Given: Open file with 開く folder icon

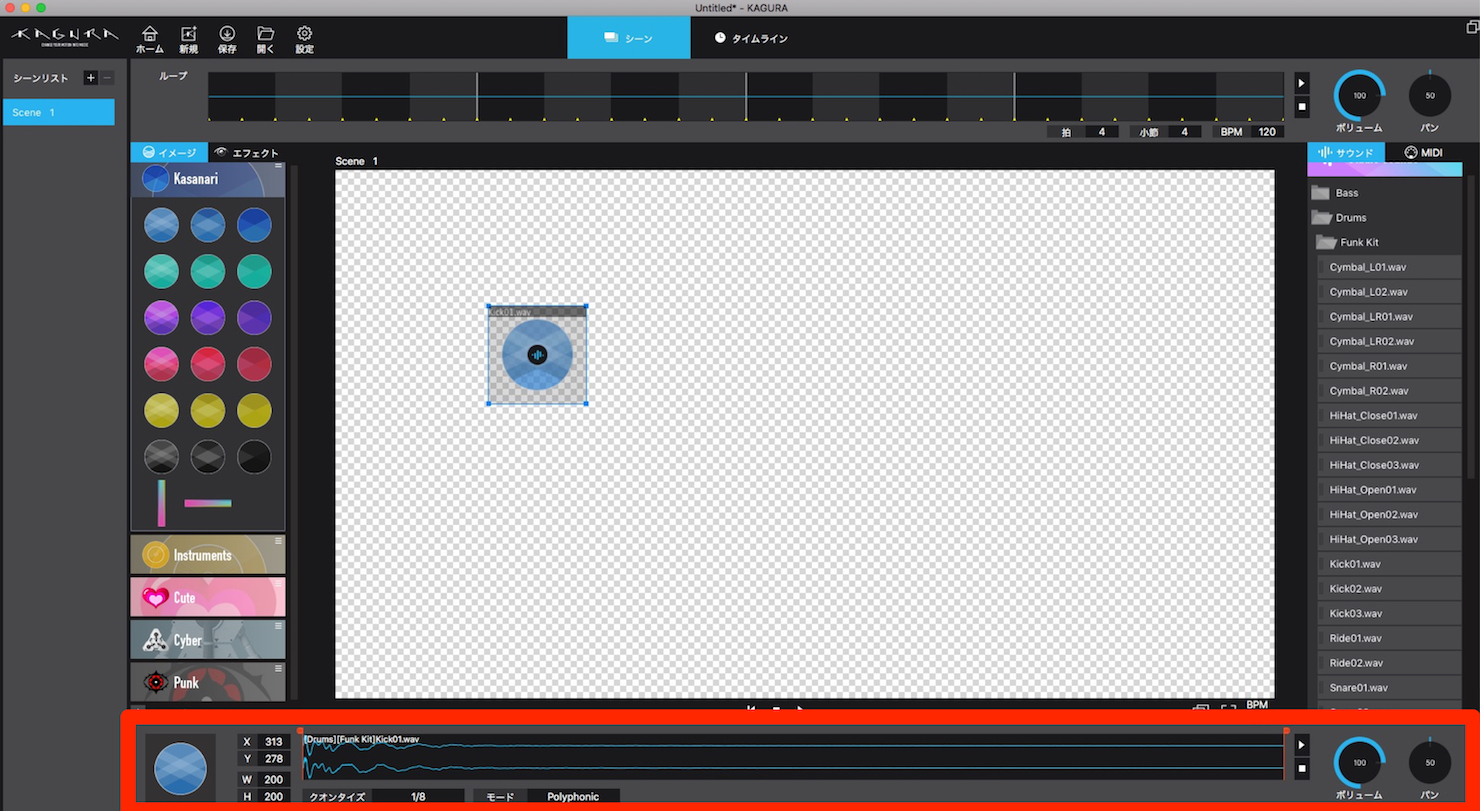Looking at the screenshot, I should tap(266, 39).
